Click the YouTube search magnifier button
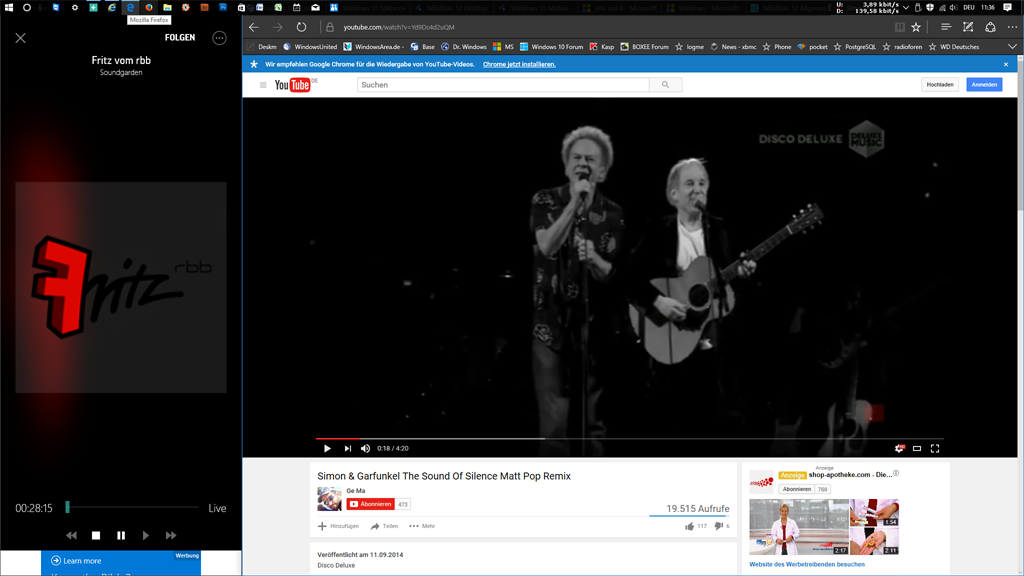 pos(665,85)
